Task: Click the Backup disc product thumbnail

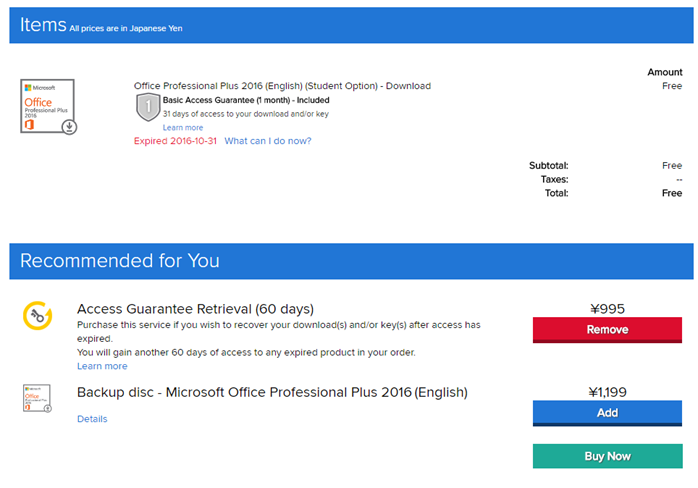Action: [x=37, y=398]
